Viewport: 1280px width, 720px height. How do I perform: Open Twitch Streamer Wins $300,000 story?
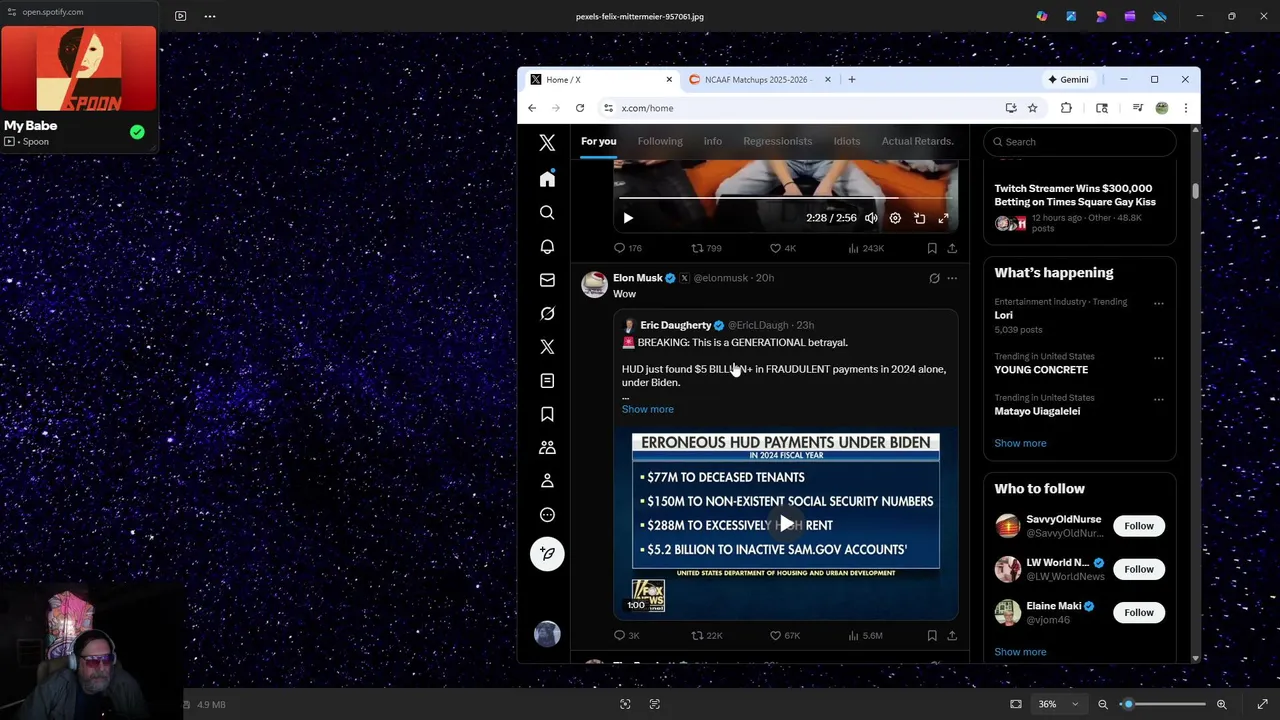(x=1075, y=195)
